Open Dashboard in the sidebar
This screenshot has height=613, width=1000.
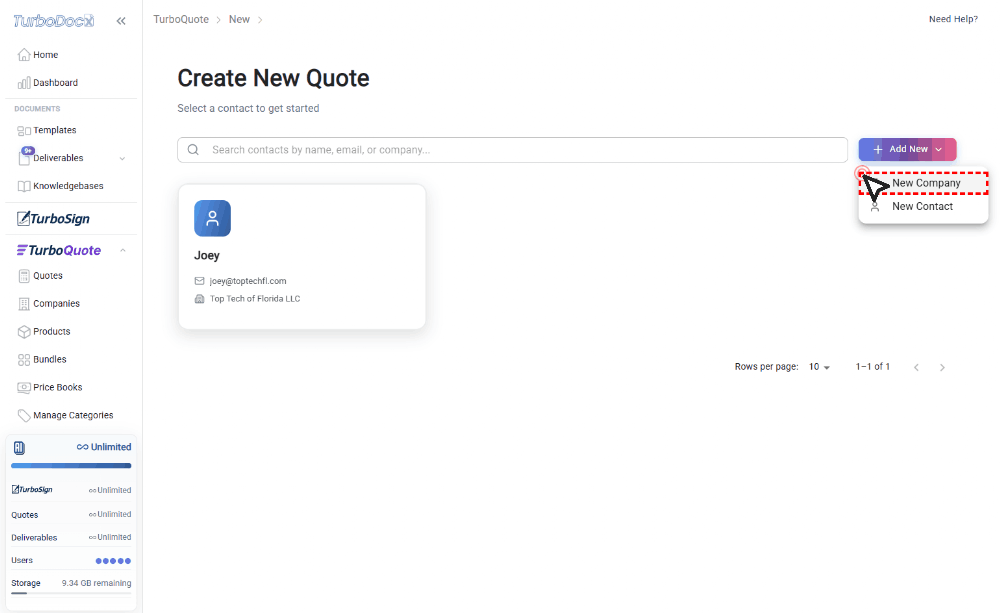tap(55, 83)
